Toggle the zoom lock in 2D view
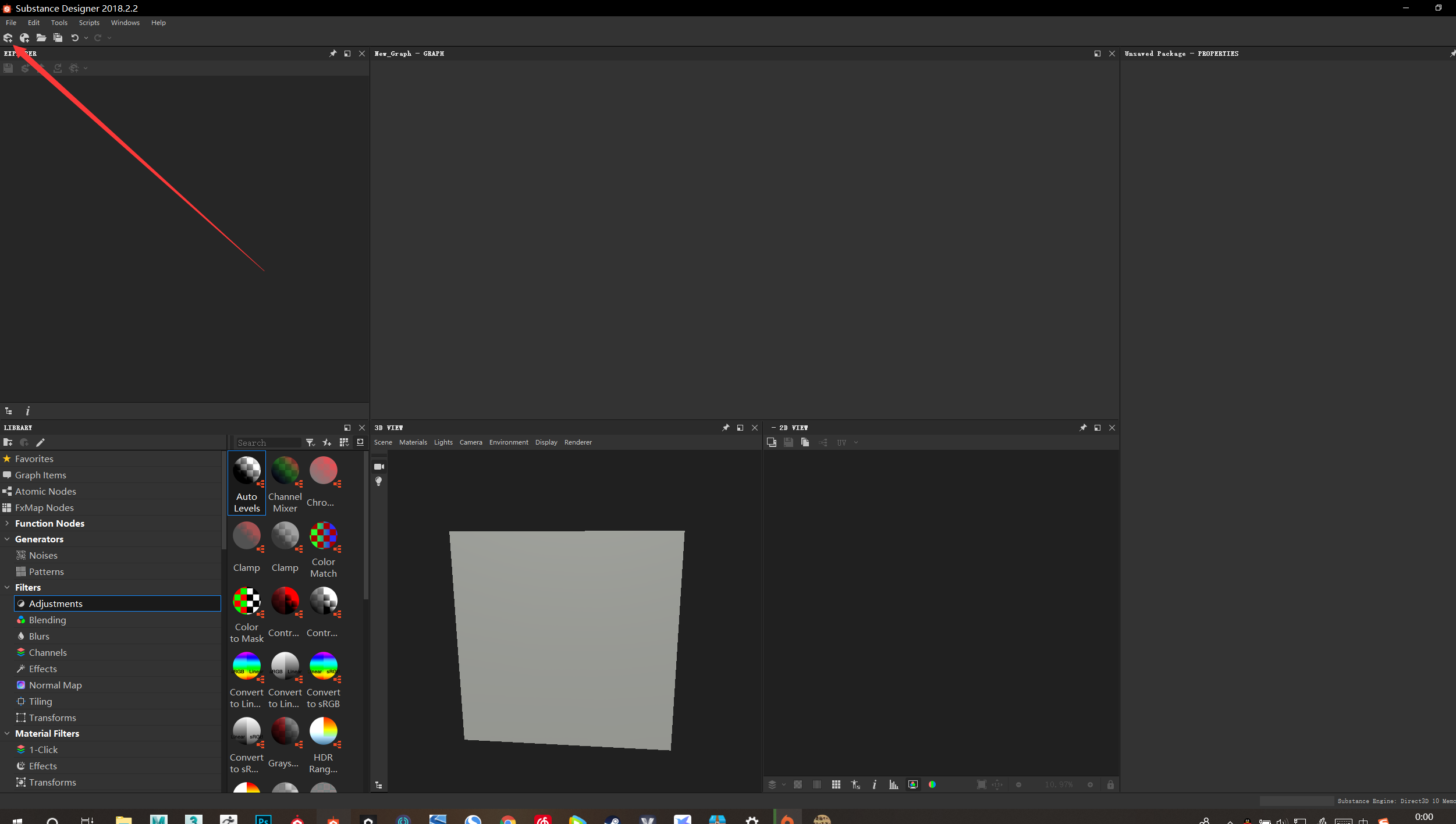 click(1110, 784)
